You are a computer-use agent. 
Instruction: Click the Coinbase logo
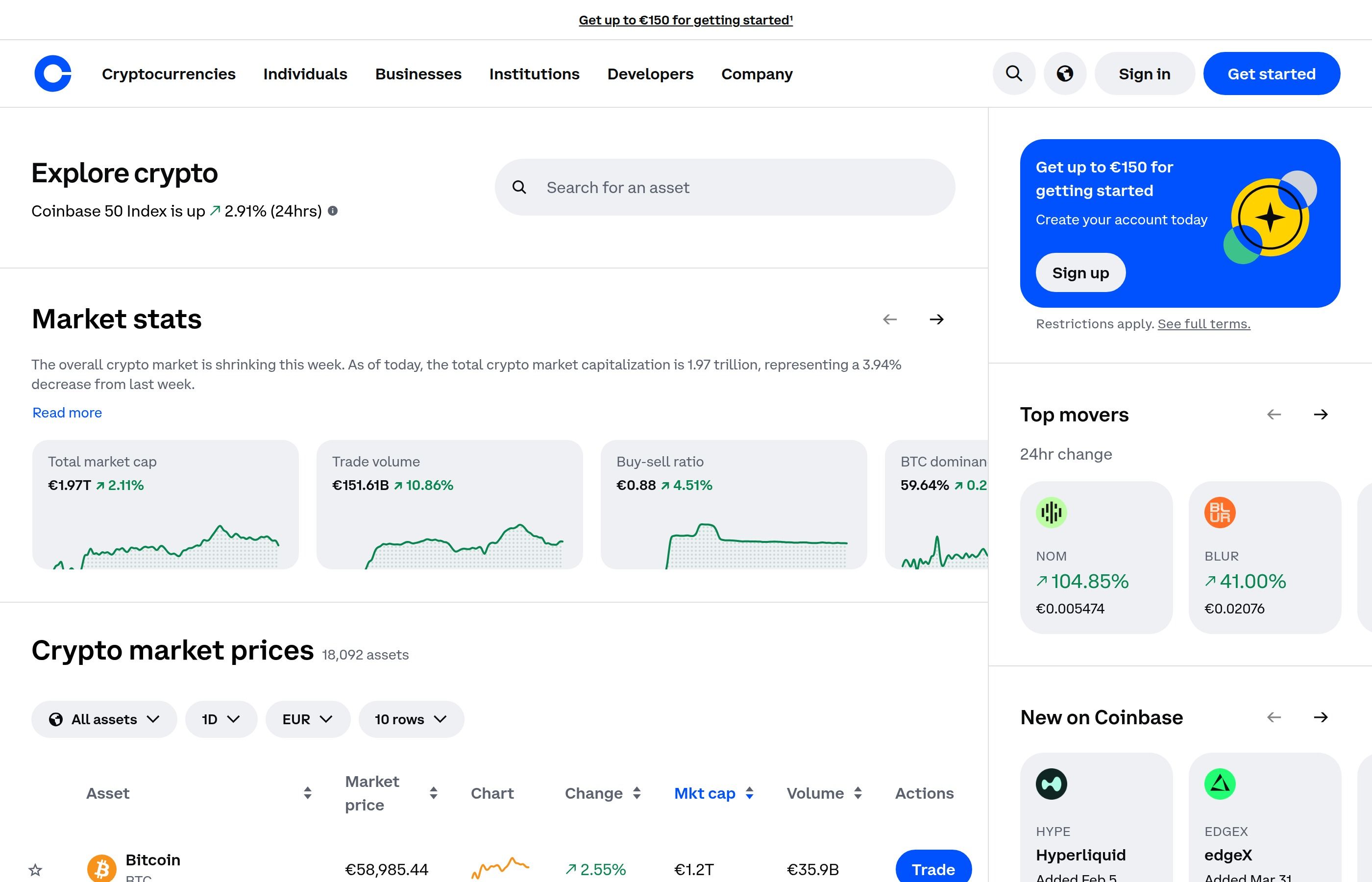[53, 73]
